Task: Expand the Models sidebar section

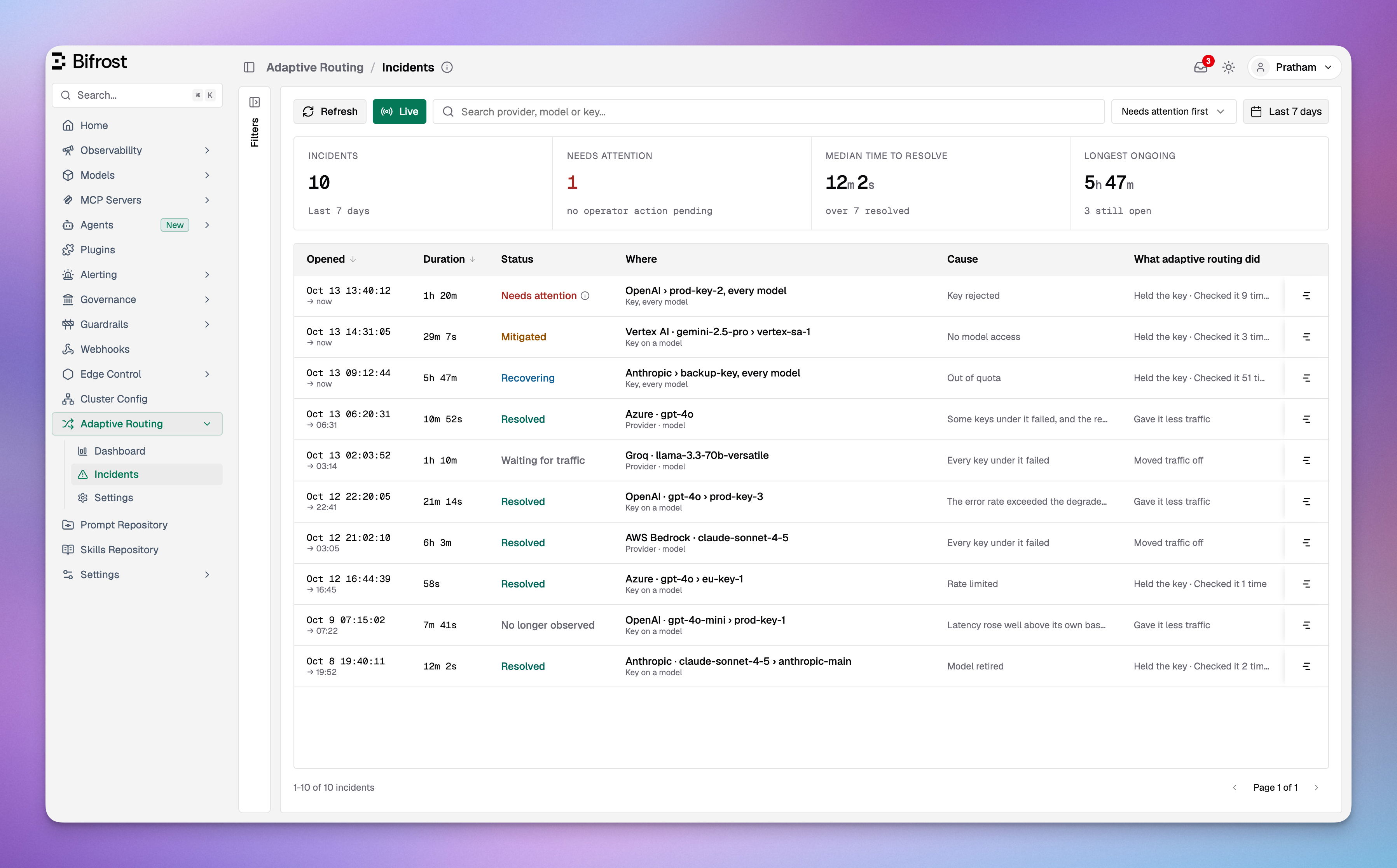Action: click(137, 175)
